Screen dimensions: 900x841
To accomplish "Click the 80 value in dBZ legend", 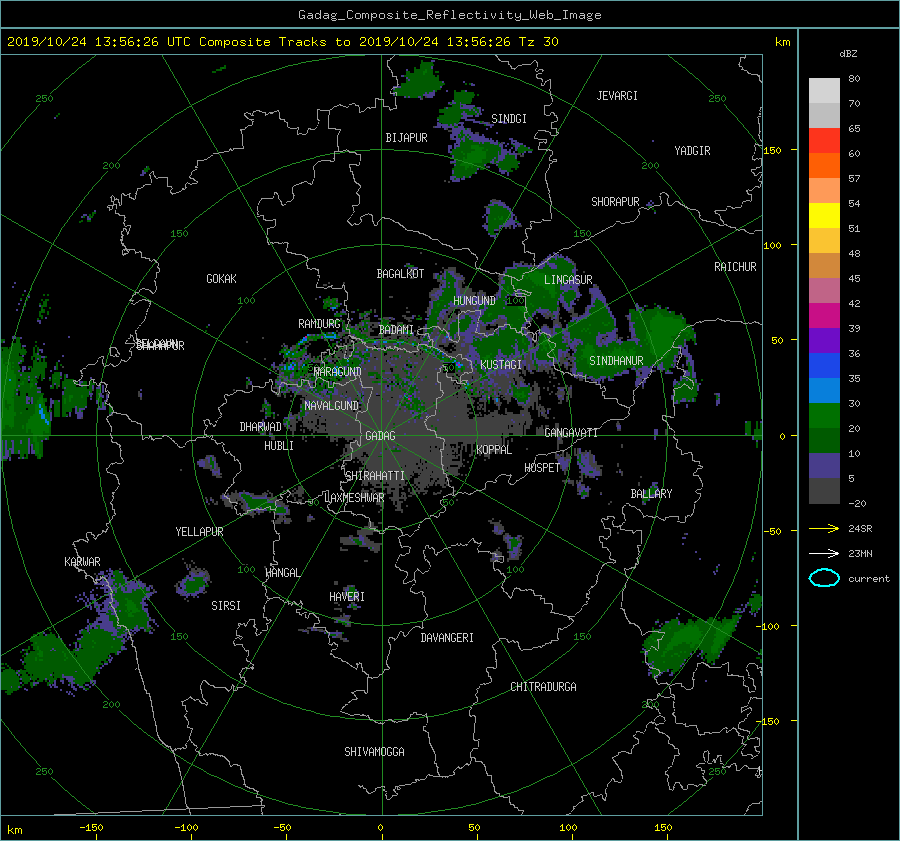I will 854,79.
